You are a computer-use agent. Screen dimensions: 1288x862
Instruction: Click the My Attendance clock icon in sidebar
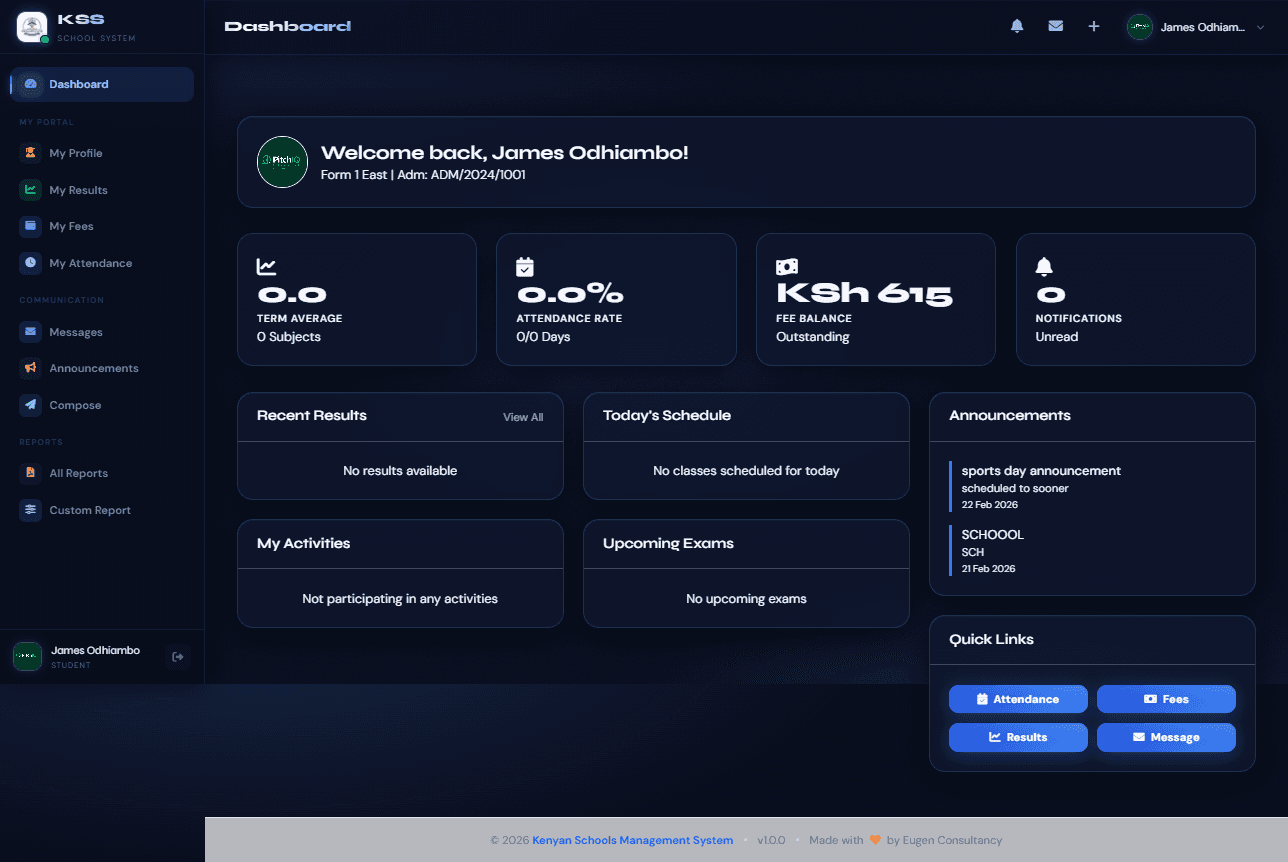coord(31,263)
